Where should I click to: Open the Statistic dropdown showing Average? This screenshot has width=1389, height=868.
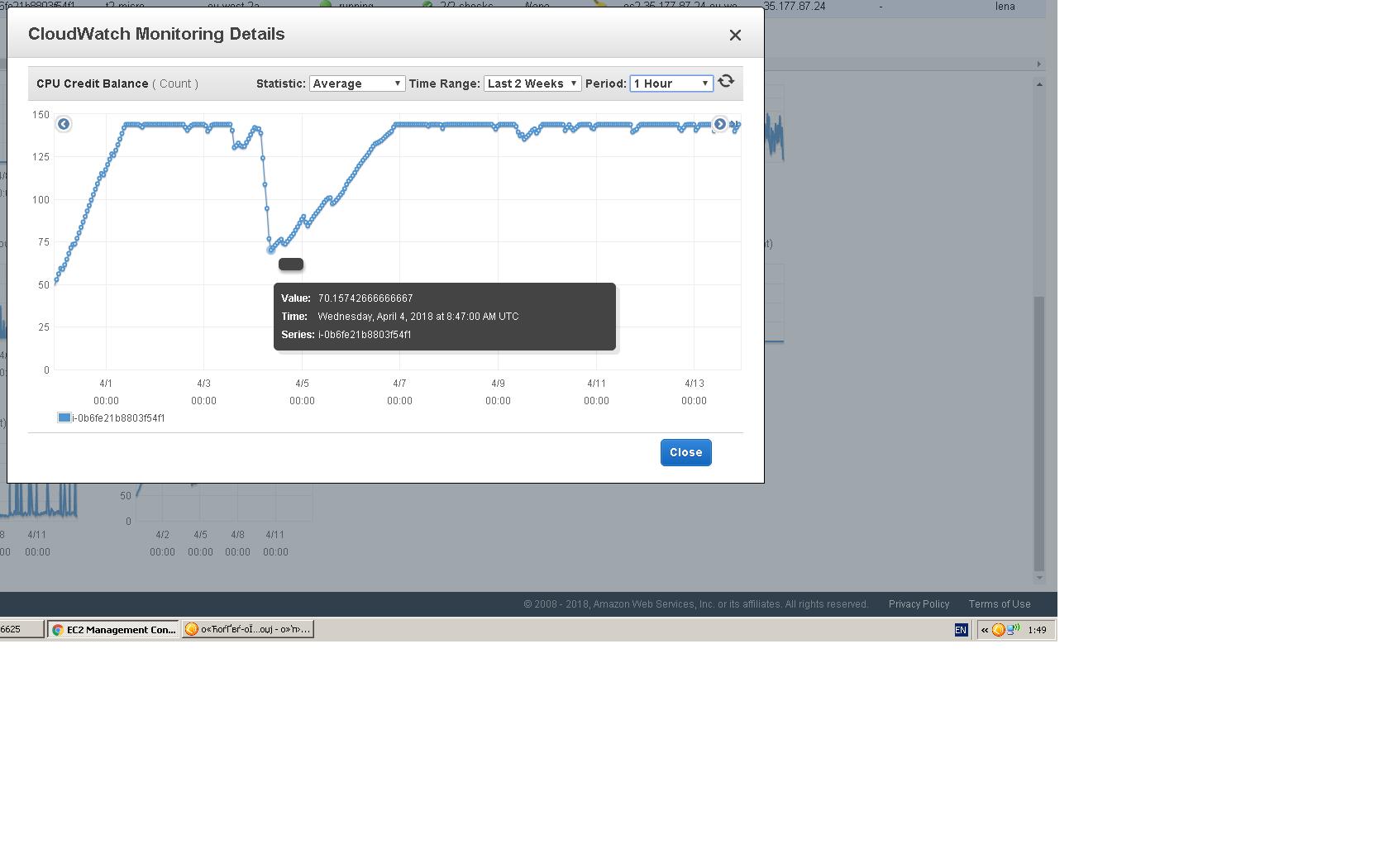357,83
